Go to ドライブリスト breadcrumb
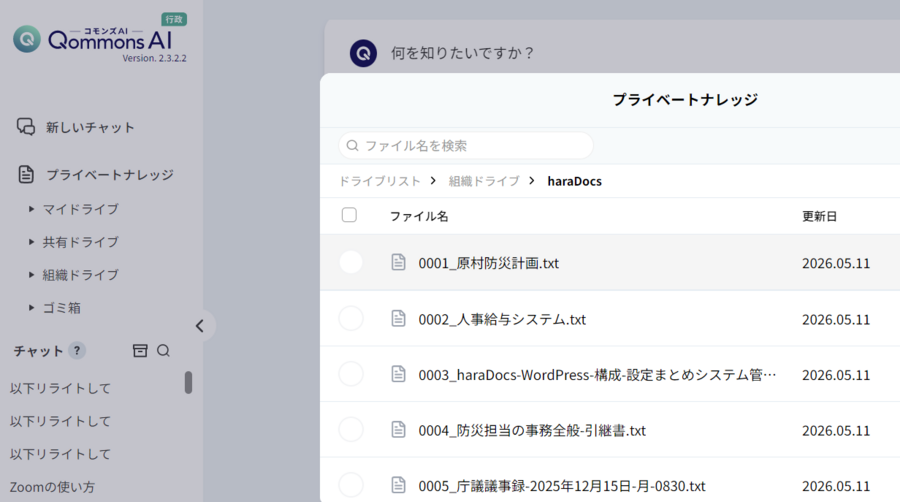 (x=379, y=181)
